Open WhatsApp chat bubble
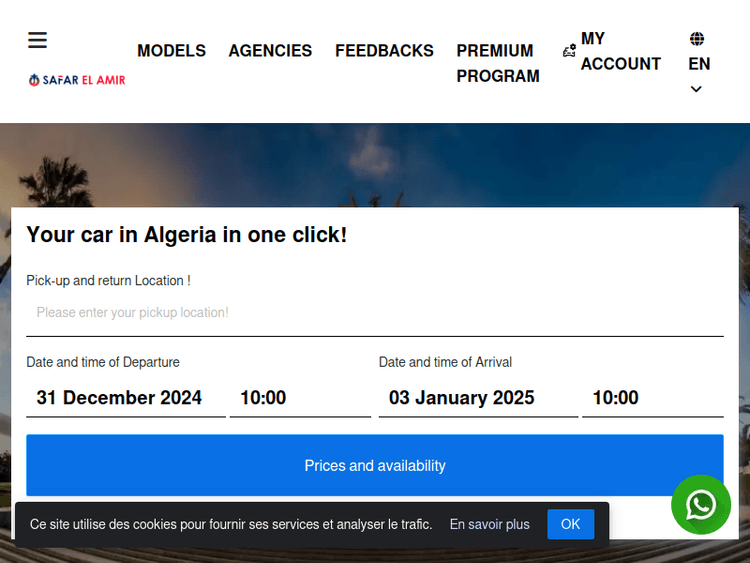 700,505
